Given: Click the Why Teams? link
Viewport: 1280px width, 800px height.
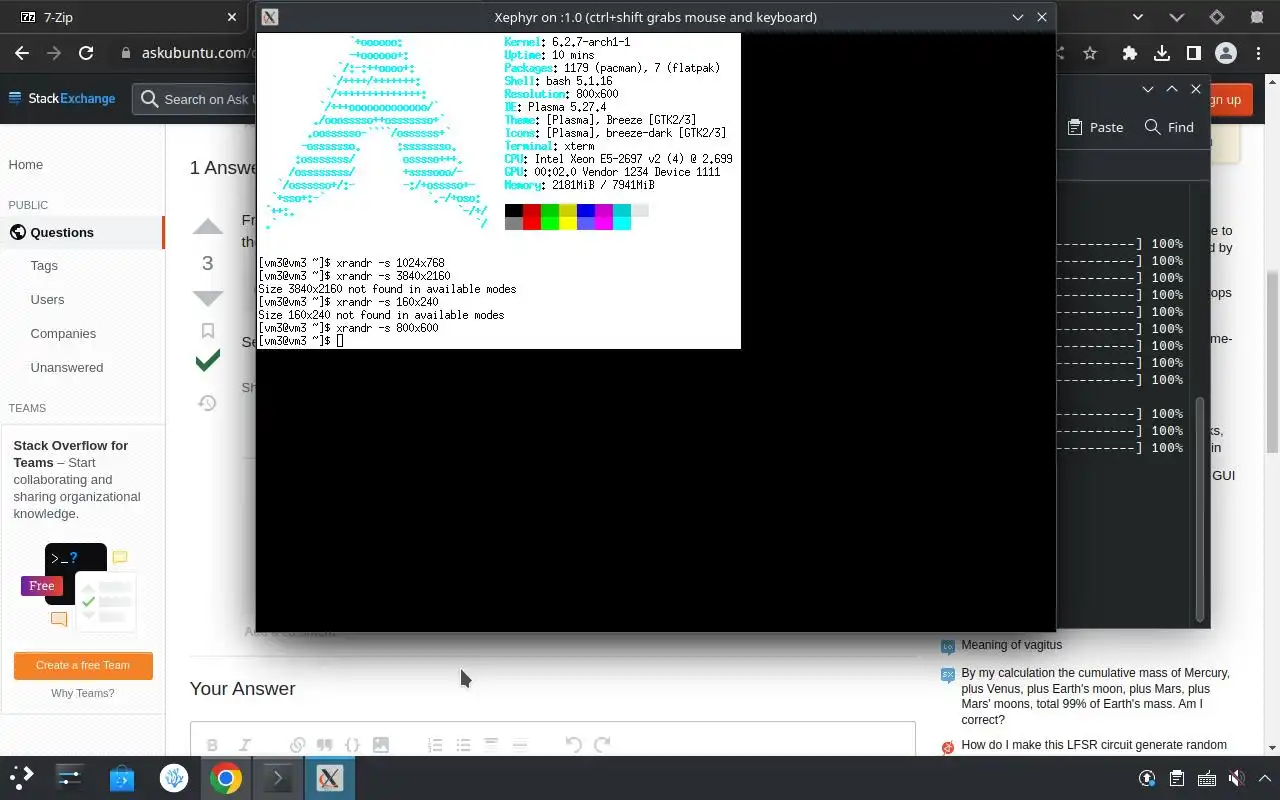Looking at the screenshot, I should click(83, 693).
